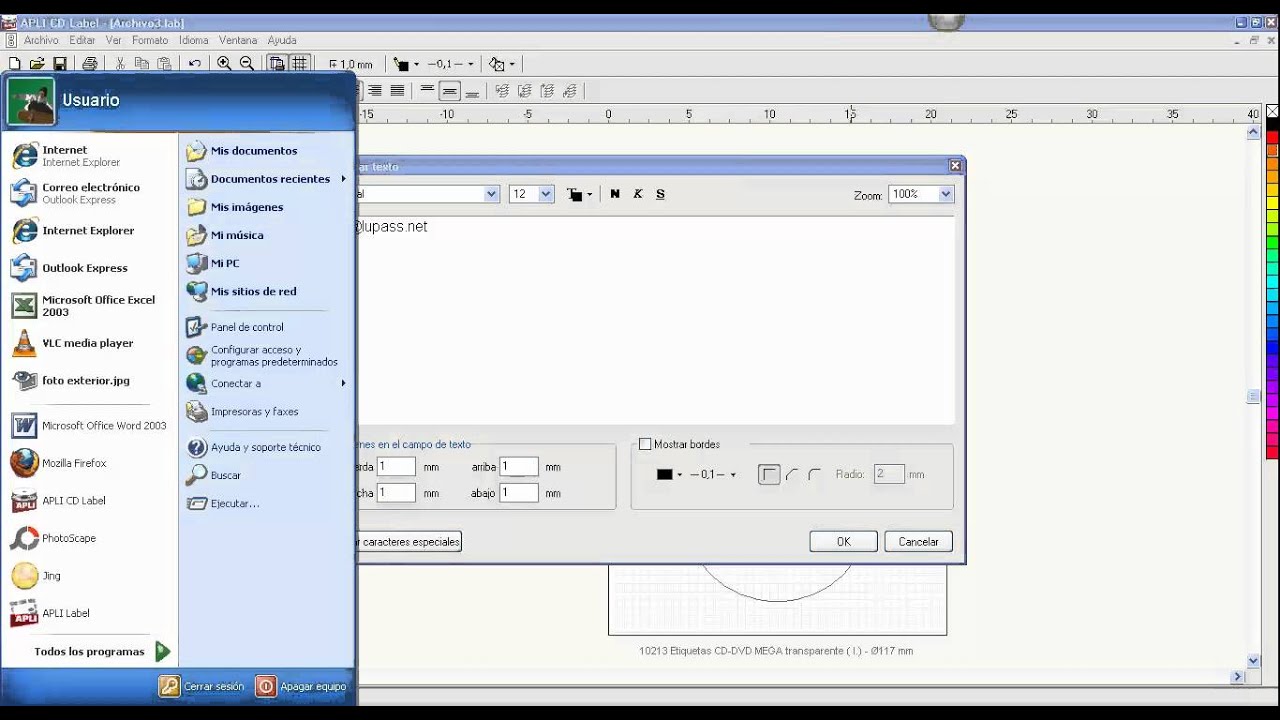Click Todos los programas
1280x720 pixels.
click(x=102, y=652)
